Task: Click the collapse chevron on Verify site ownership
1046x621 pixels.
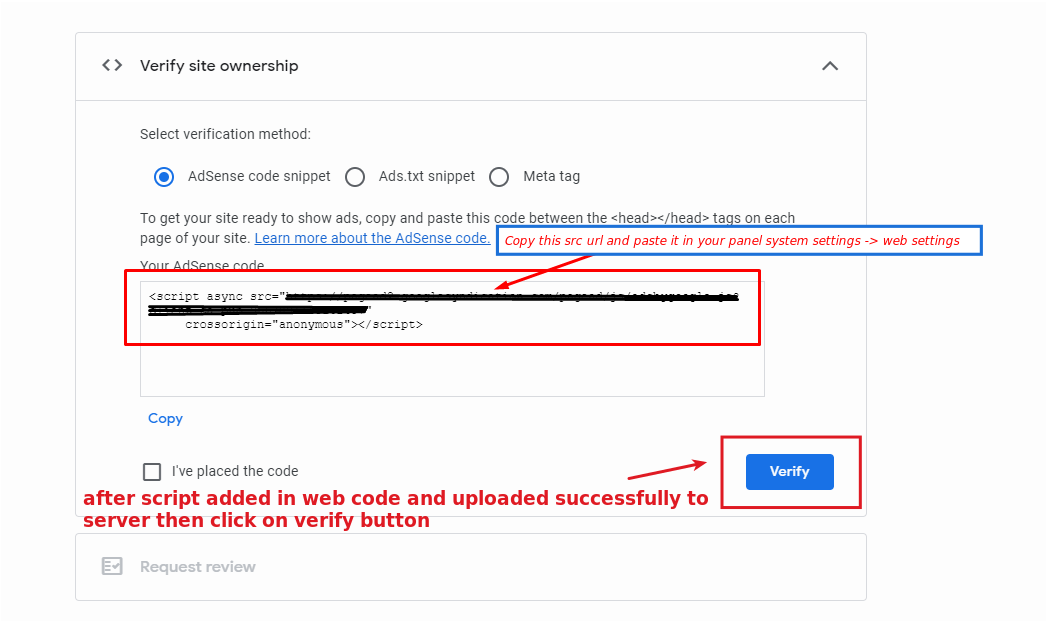Action: click(830, 65)
